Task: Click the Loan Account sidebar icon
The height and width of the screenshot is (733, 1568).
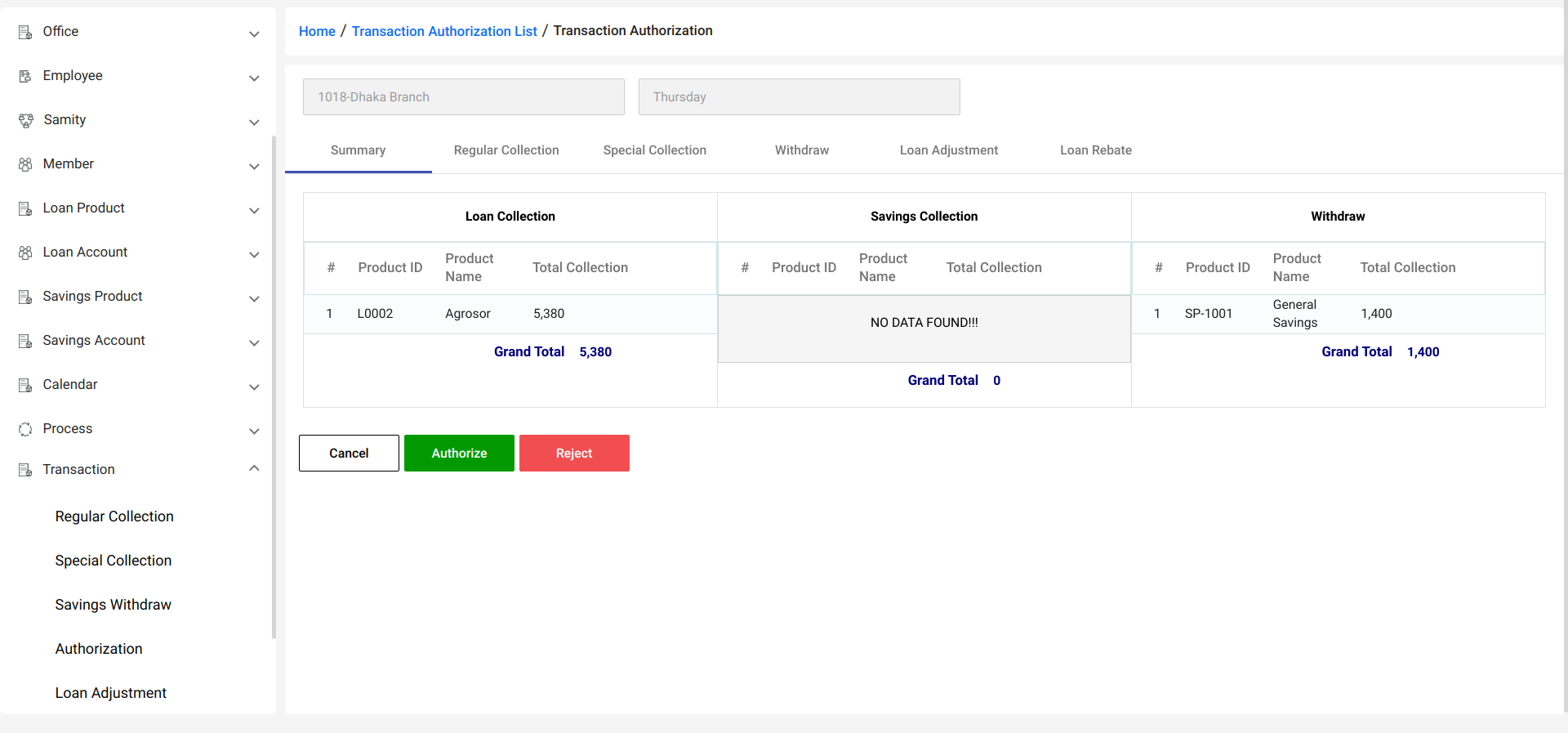Action: click(x=25, y=253)
